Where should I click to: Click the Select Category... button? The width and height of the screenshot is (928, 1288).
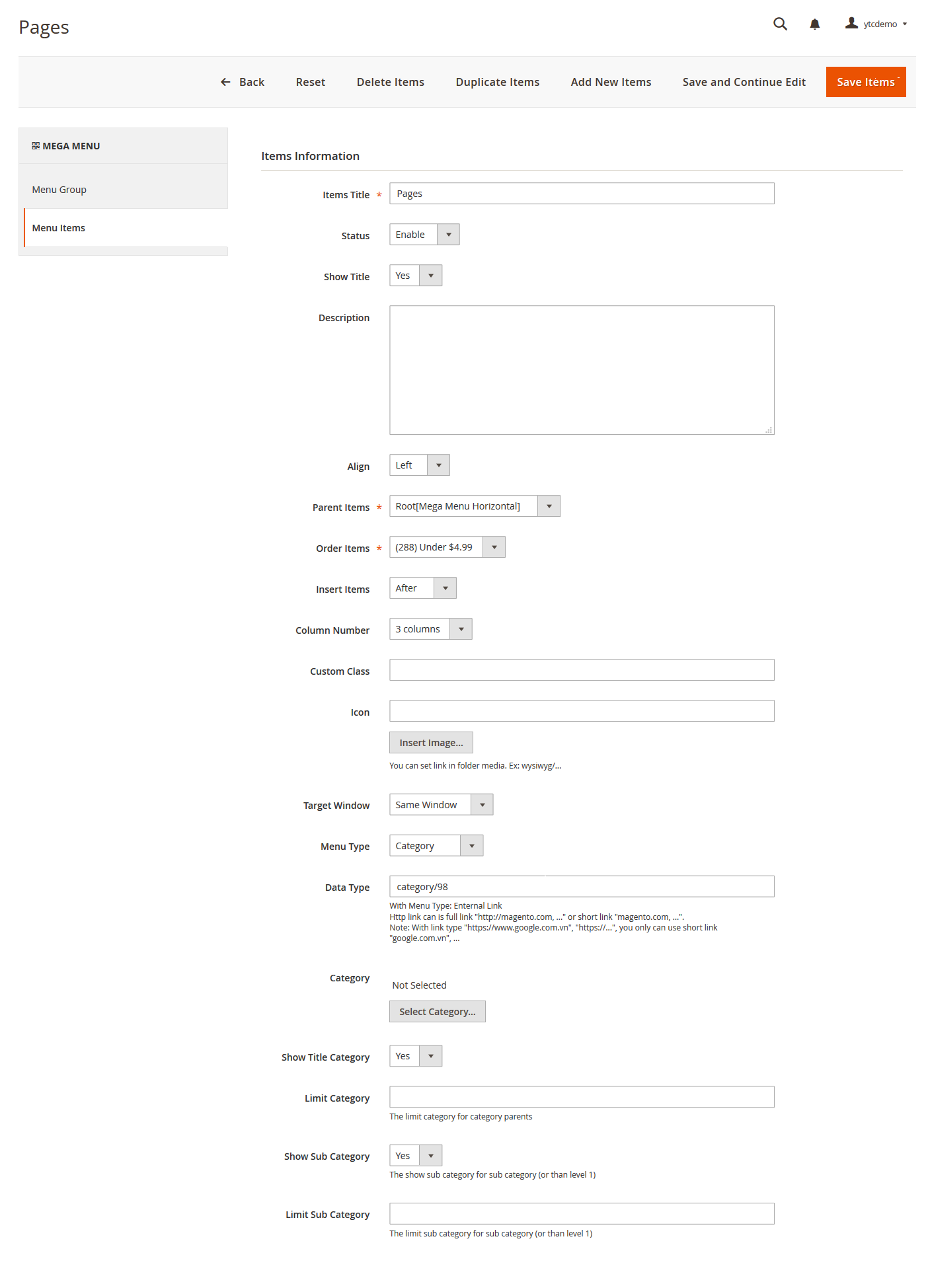point(438,1012)
